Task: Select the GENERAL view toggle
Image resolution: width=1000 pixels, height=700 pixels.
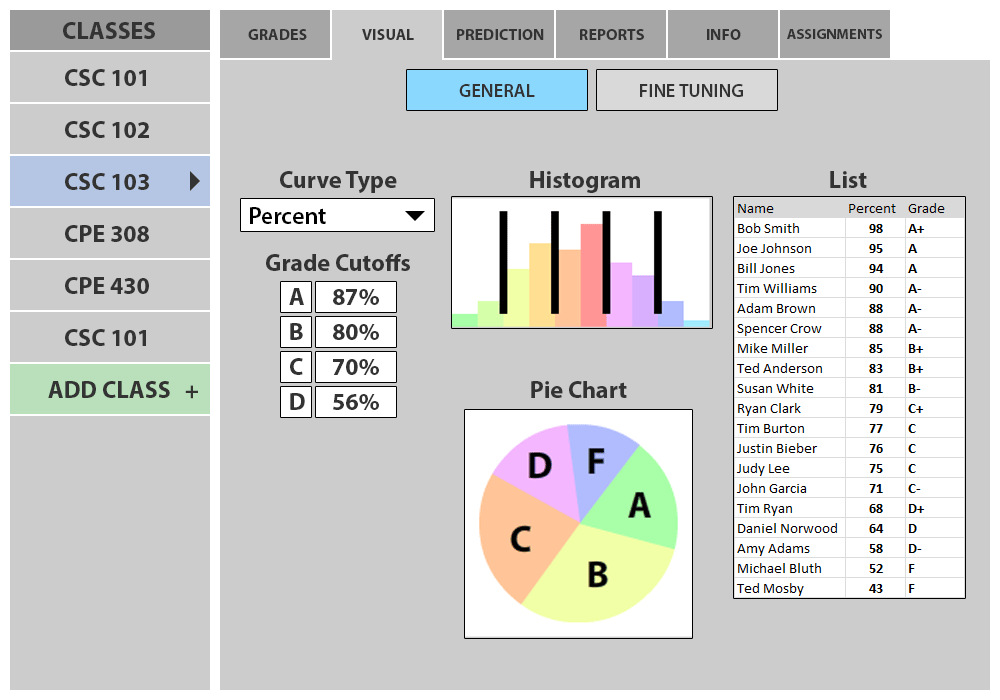Action: coord(497,90)
